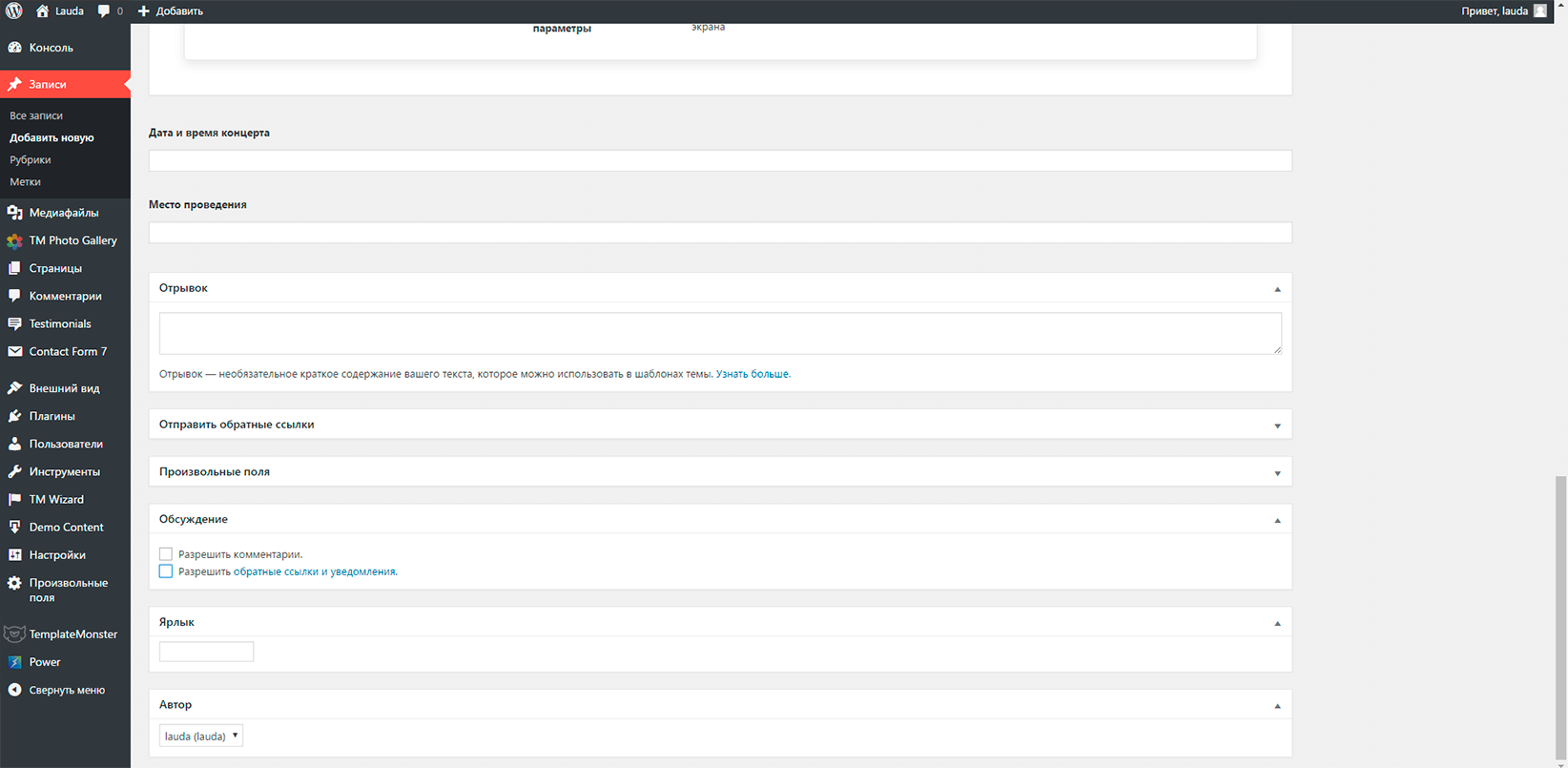This screenshot has height=768, width=1568.
Task: Collapse the Отрывок panel arrow
Action: [1277, 289]
